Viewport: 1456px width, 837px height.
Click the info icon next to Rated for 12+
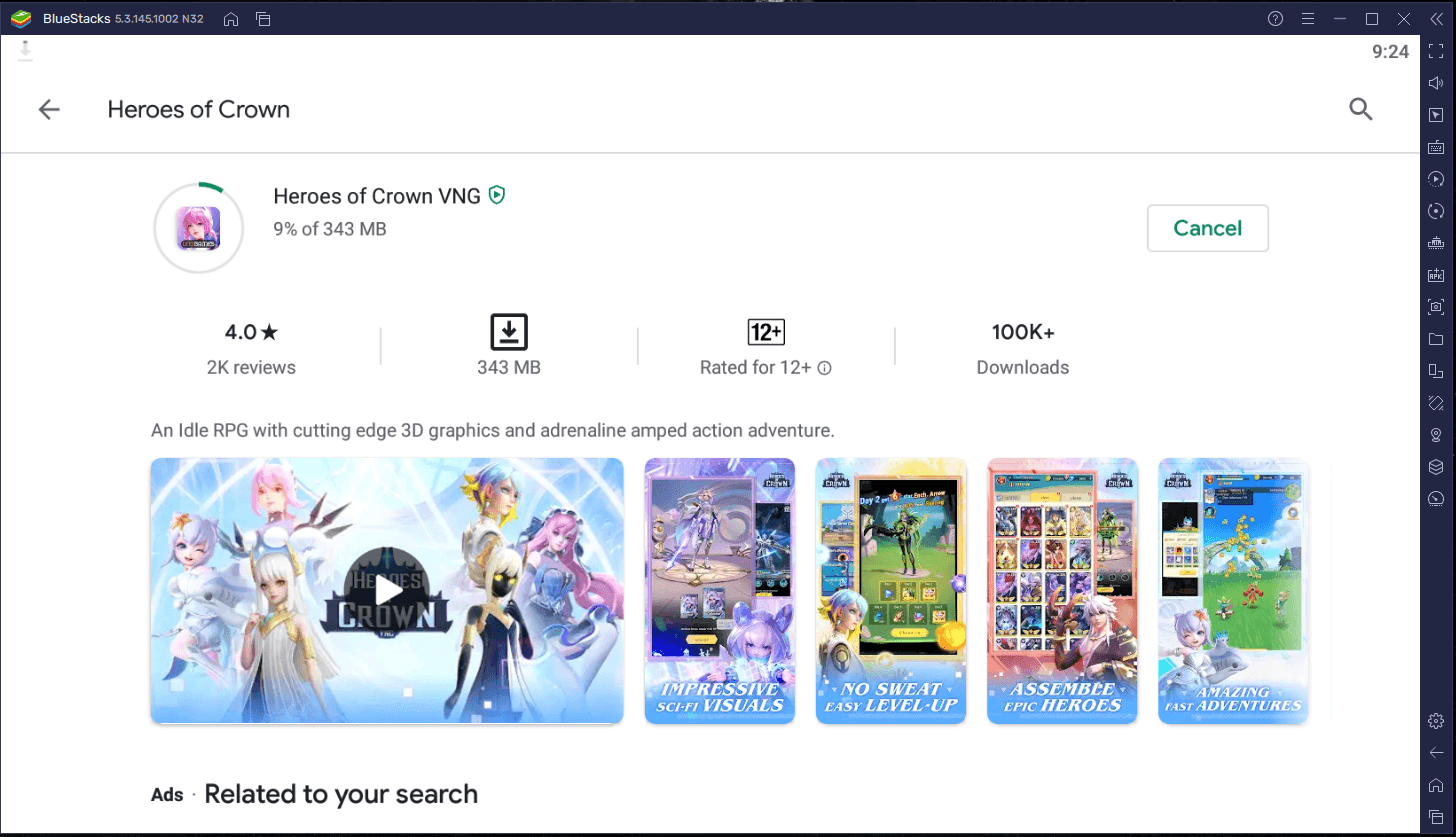(x=825, y=368)
